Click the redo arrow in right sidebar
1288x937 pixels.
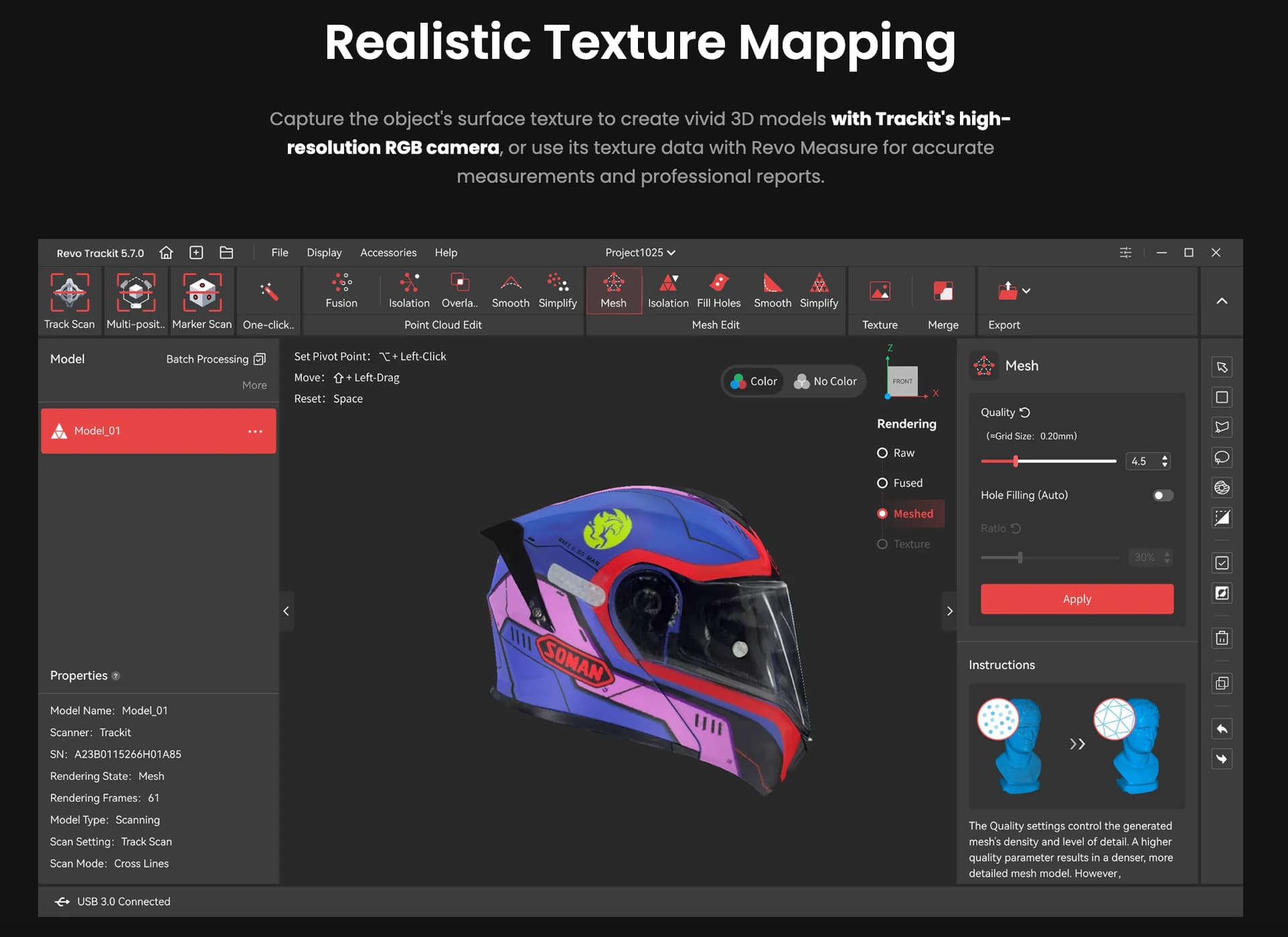(1222, 759)
